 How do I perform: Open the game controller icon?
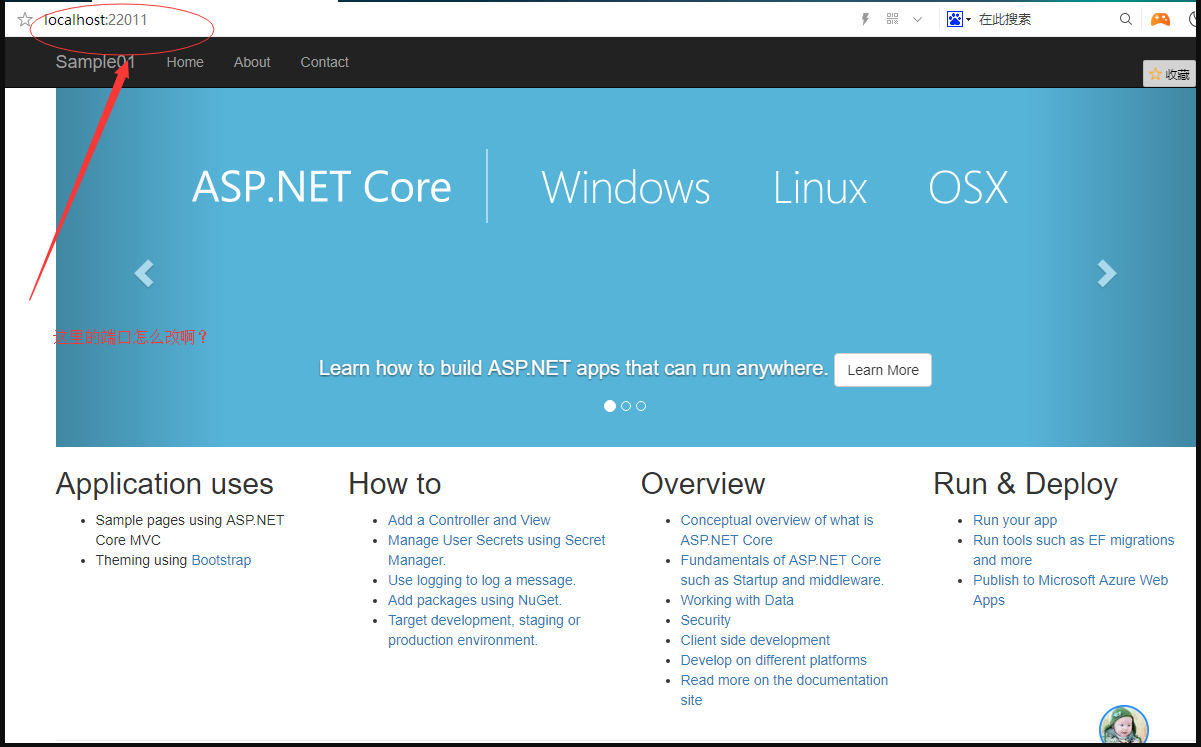(x=1160, y=19)
